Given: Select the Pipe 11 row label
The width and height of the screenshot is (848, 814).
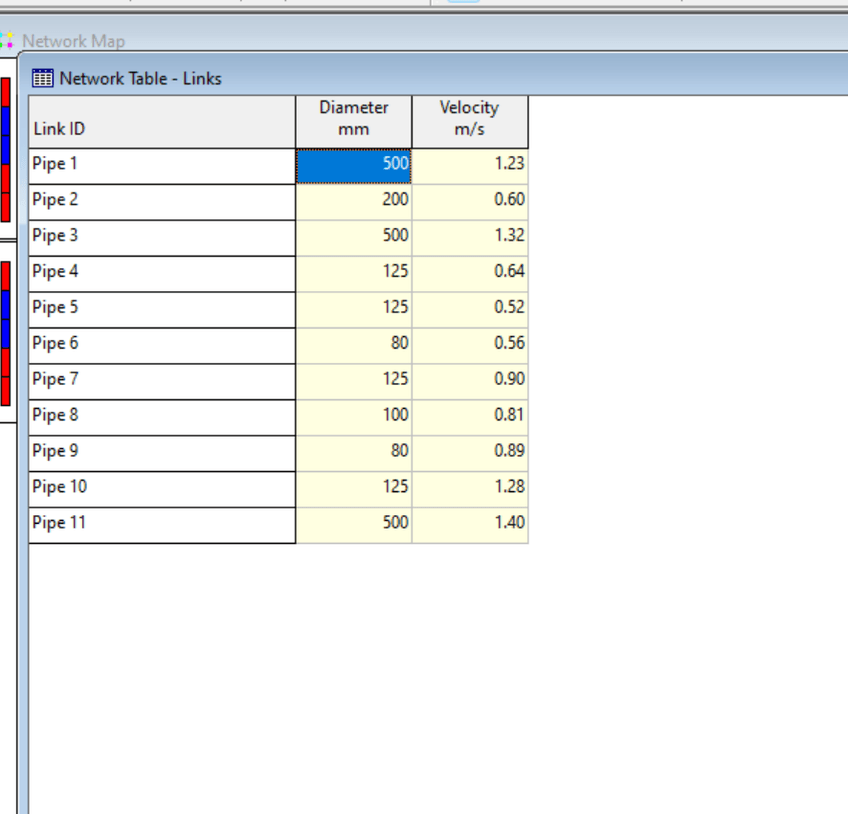Looking at the screenshot, I should 162,524.
